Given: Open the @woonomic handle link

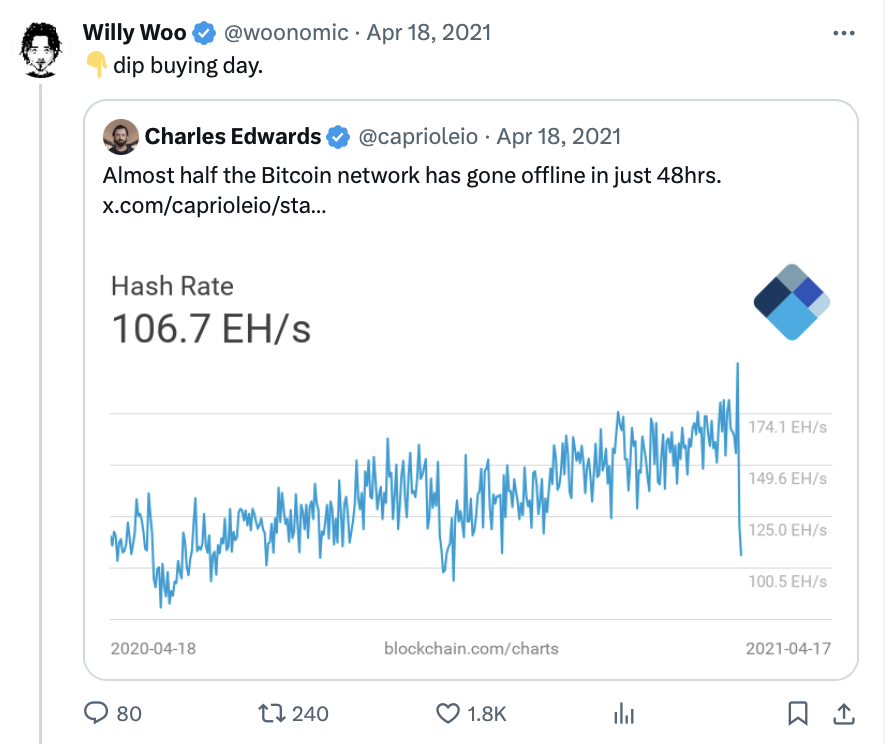Looking at the screenshot, I should (x=286, y=33).
